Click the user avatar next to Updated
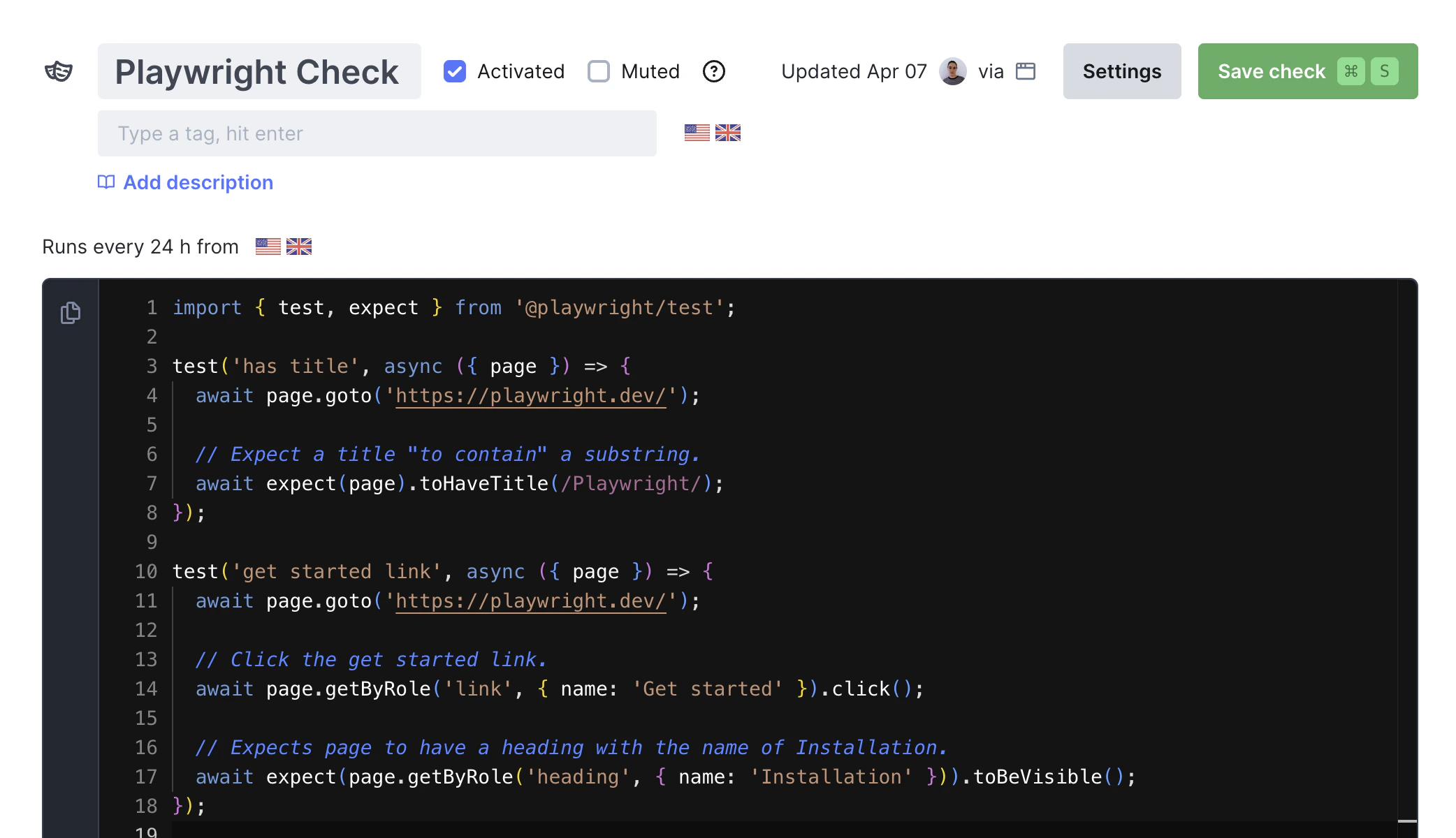 pos(952,71)
